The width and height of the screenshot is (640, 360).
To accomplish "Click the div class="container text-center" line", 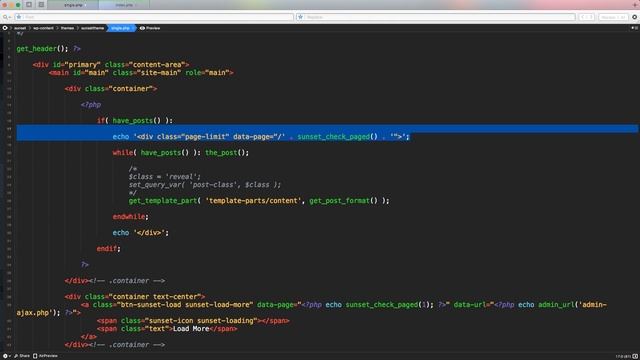I will pyautogui.click(x=135, y=297).
